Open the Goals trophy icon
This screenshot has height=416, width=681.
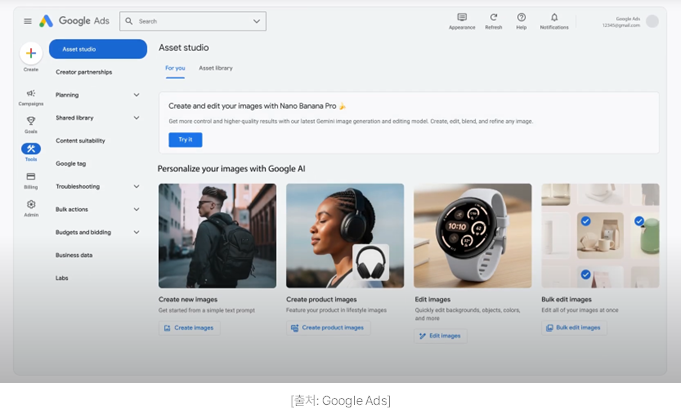point(31,121)
